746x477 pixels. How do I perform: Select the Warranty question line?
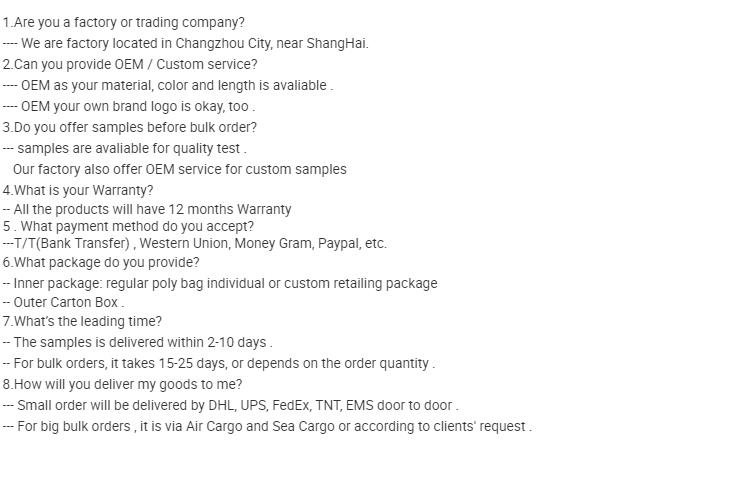[78, 190]
